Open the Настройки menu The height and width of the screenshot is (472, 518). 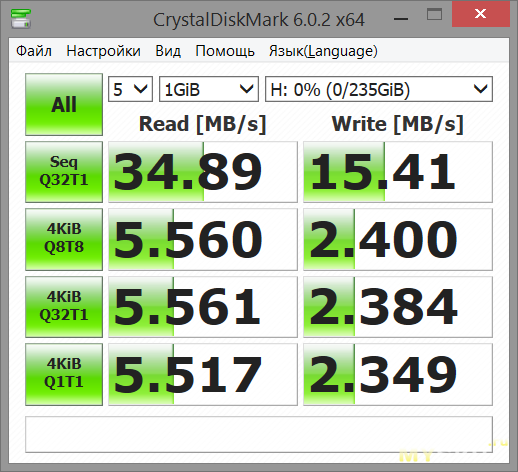[103, 51]
